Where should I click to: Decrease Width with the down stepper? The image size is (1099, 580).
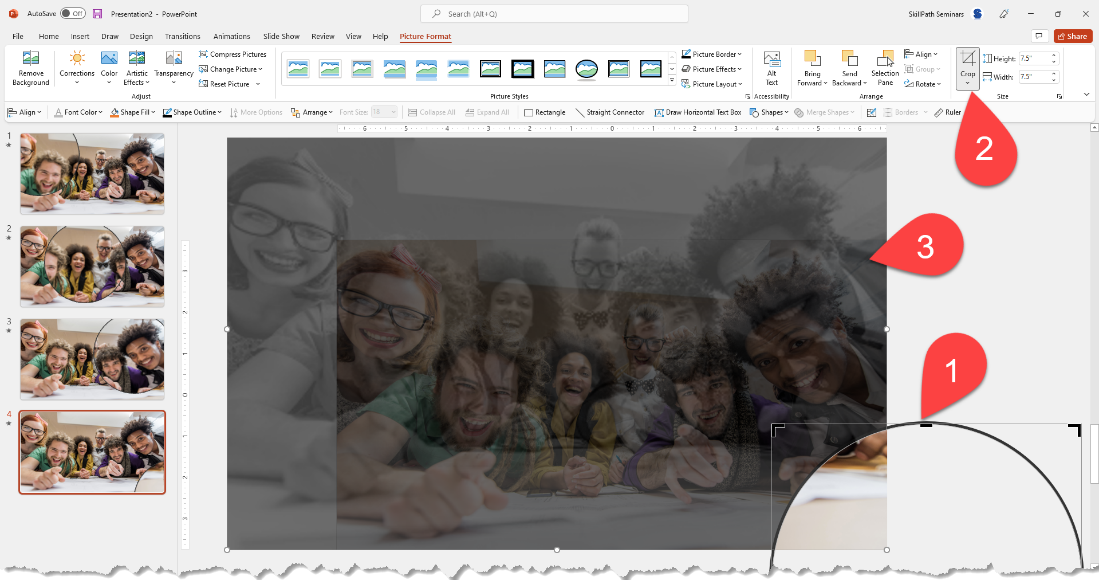(1054, 81)
